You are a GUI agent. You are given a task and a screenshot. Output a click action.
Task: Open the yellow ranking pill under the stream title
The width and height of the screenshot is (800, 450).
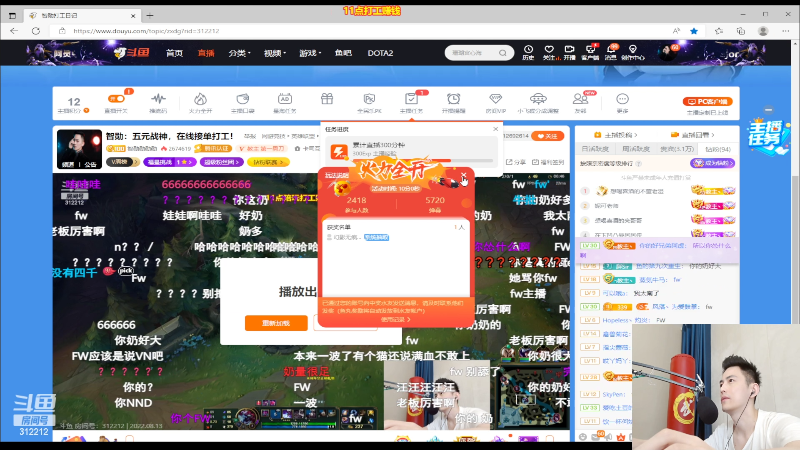point(268,162)
